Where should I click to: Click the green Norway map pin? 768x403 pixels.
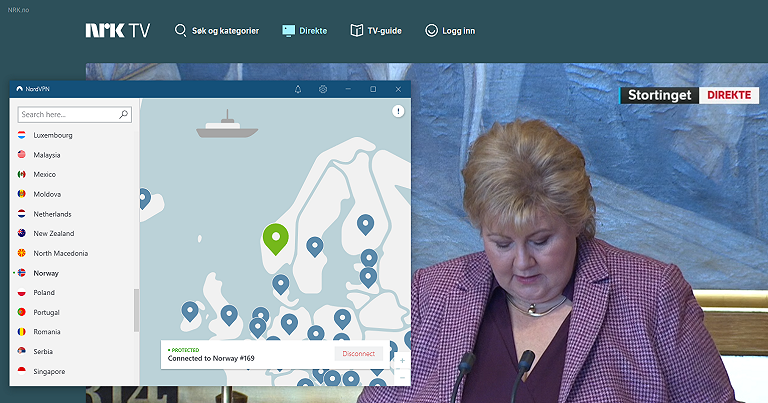276,238
